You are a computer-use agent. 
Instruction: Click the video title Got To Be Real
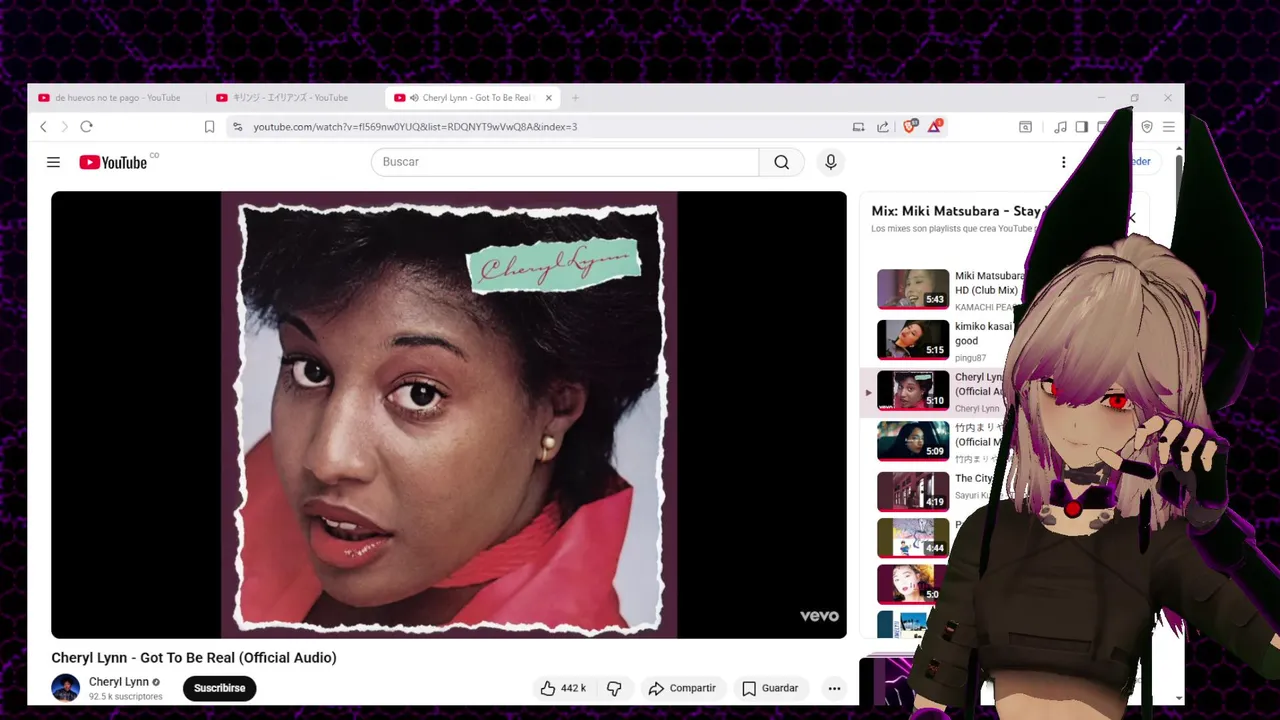194,658
